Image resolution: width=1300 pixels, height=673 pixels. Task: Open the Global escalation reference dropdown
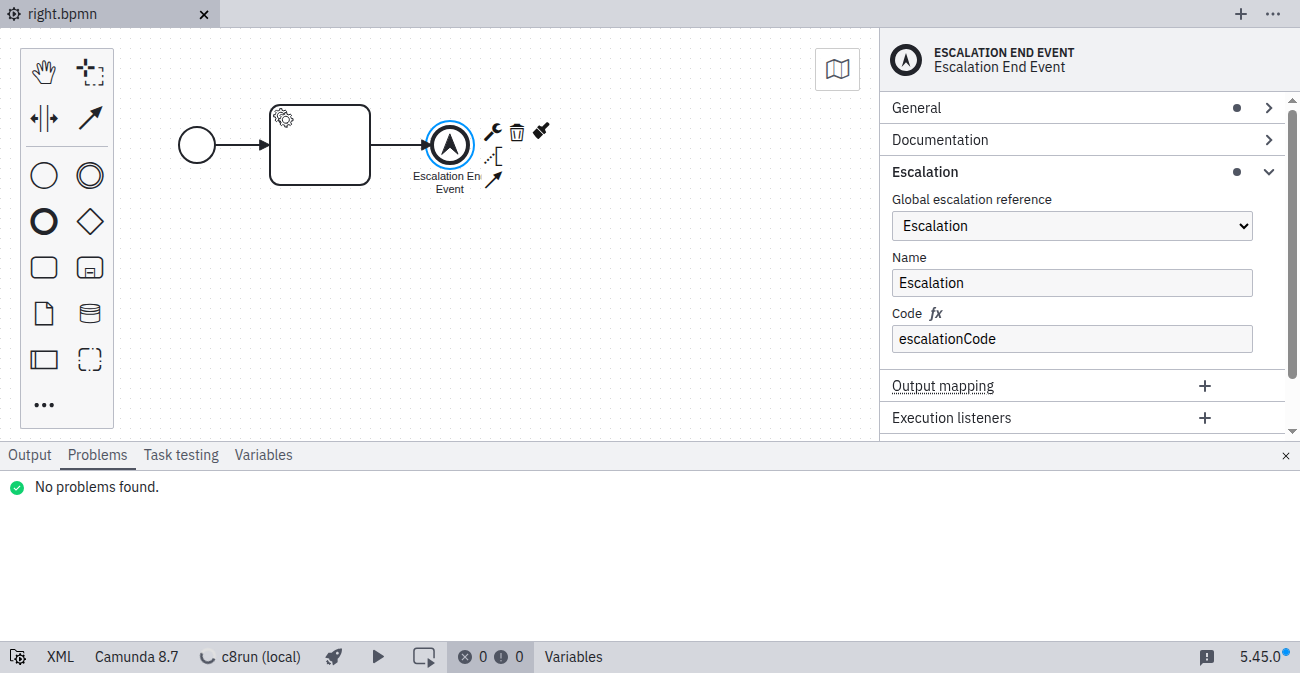1071,225
